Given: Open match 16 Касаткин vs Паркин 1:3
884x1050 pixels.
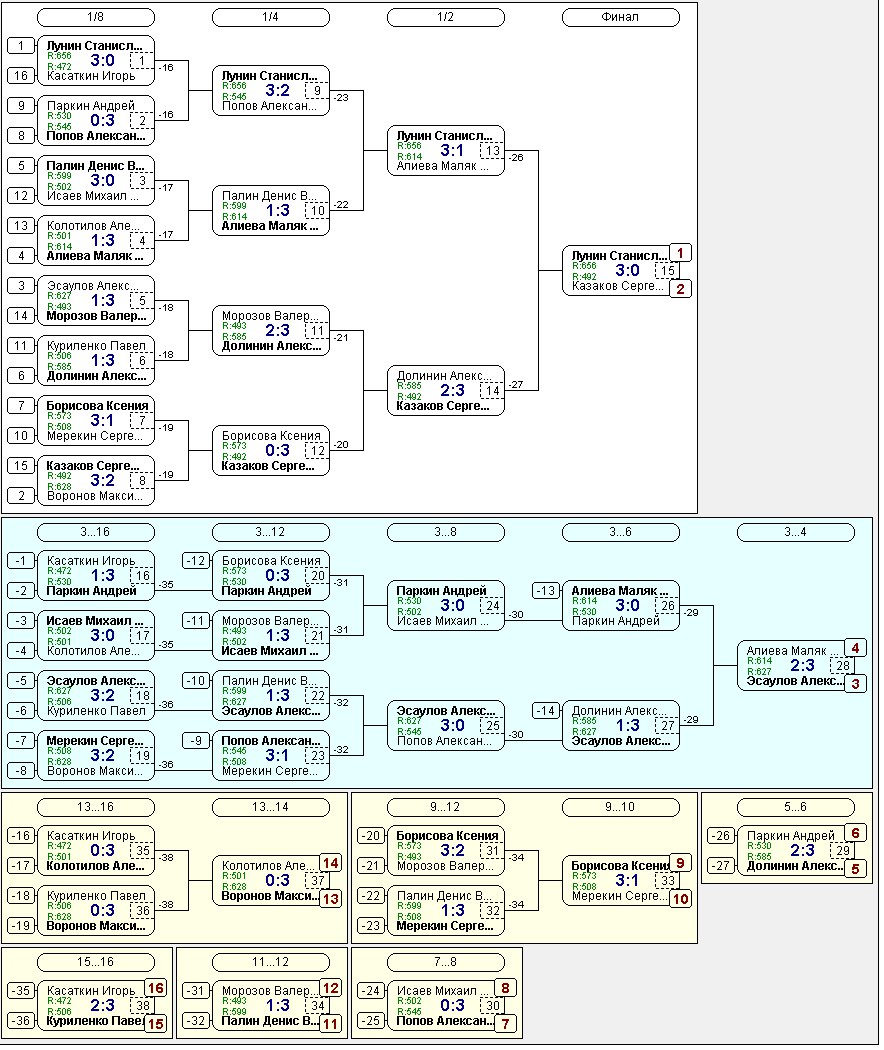Looking at the screenshot, I should 96,576.
